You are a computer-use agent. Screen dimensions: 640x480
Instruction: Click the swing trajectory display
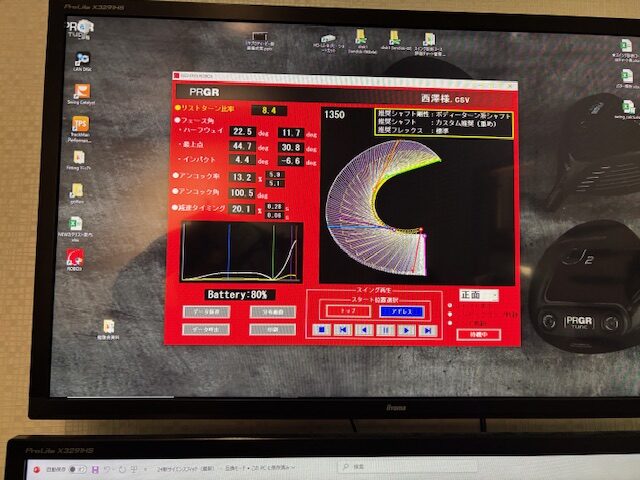417,196
